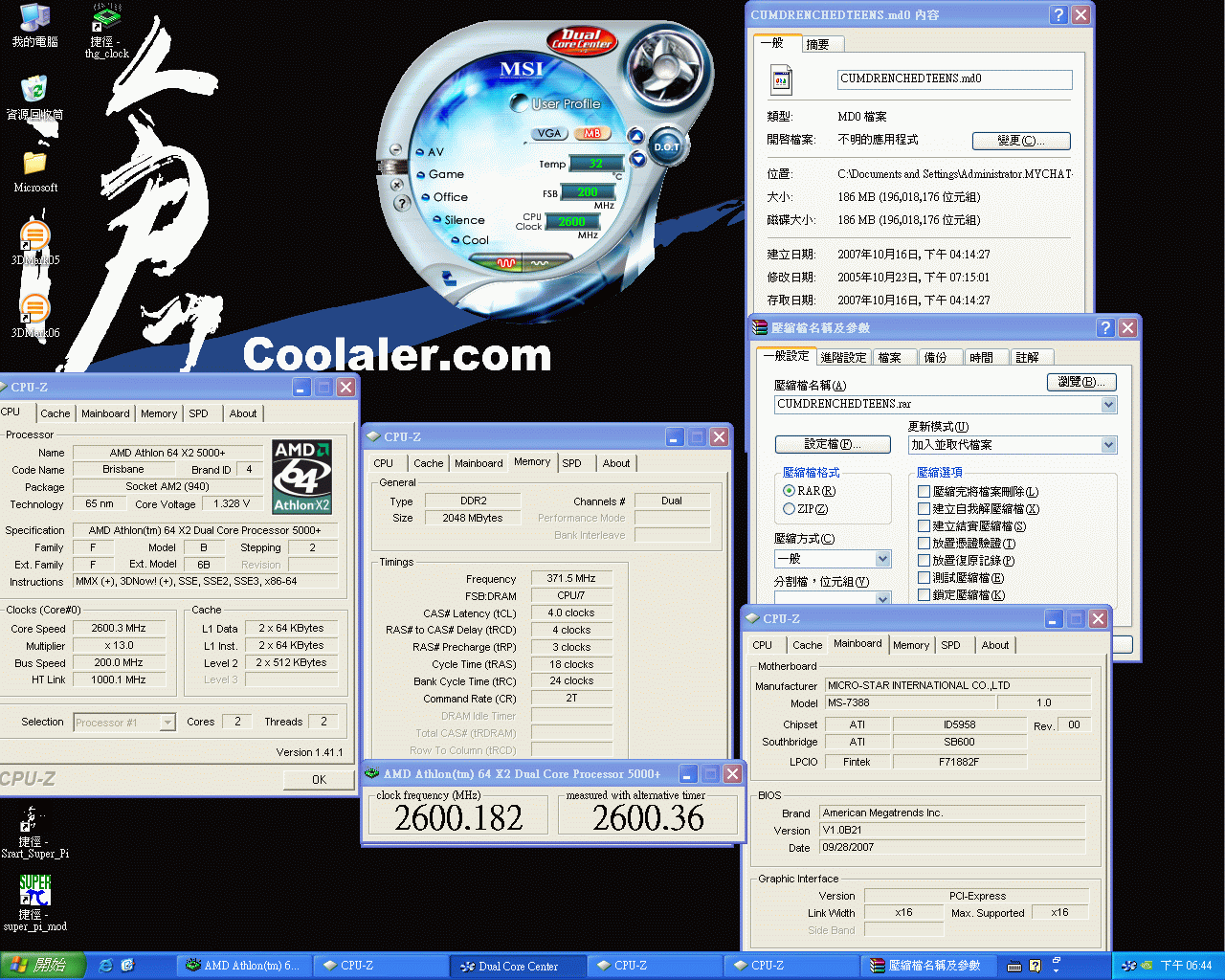
Task: Click the MD0 file icon in the properties dialog
Action: (x=782, y=80)
